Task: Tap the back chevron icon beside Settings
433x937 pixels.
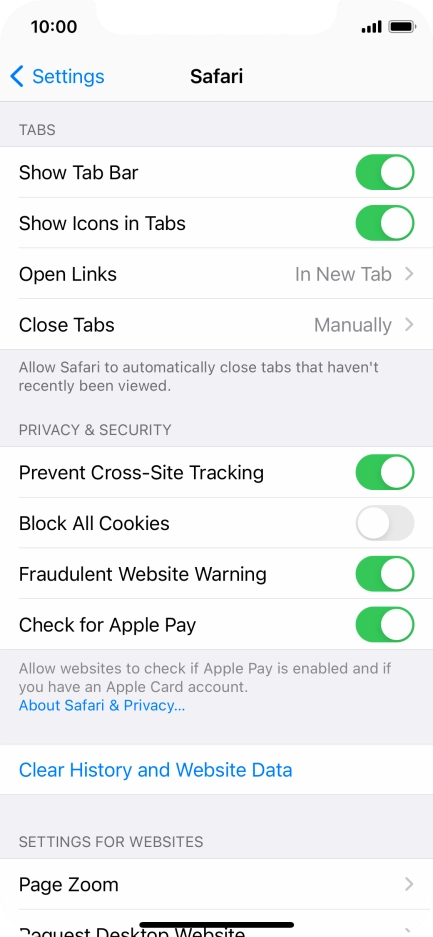Action: click(x=17, y=76)
